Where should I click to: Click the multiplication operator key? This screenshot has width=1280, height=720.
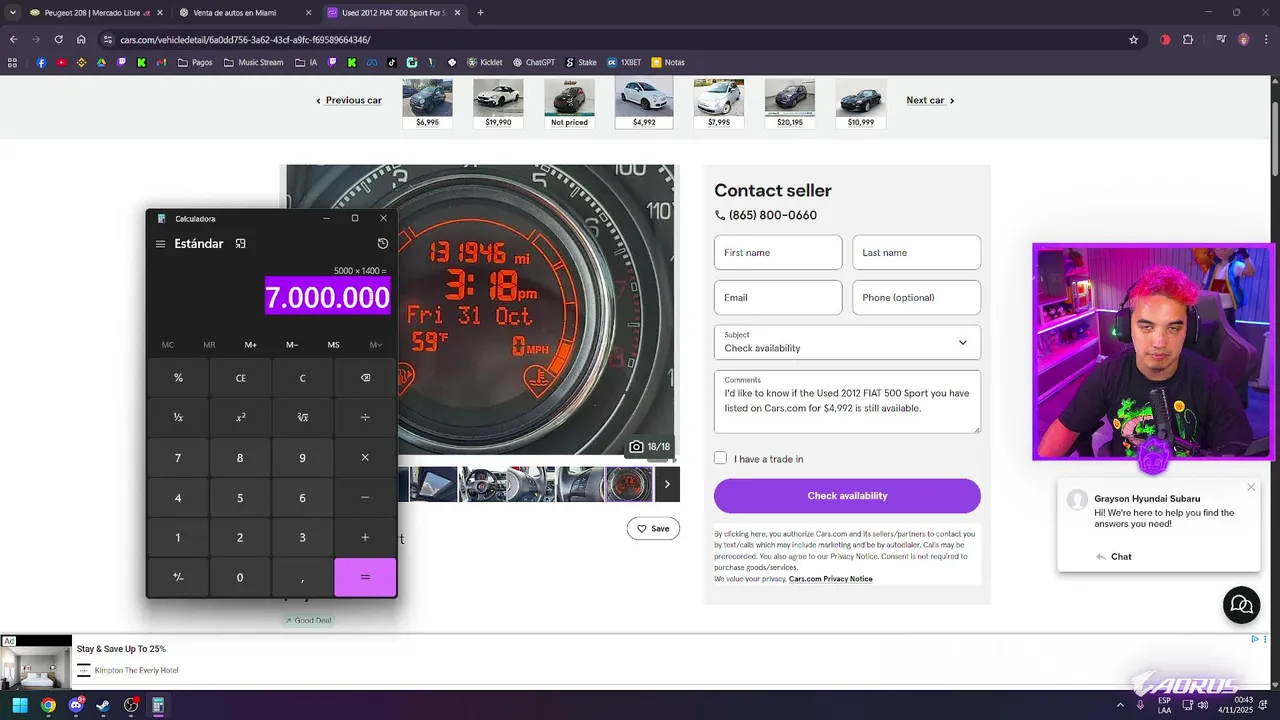(365, 458)
